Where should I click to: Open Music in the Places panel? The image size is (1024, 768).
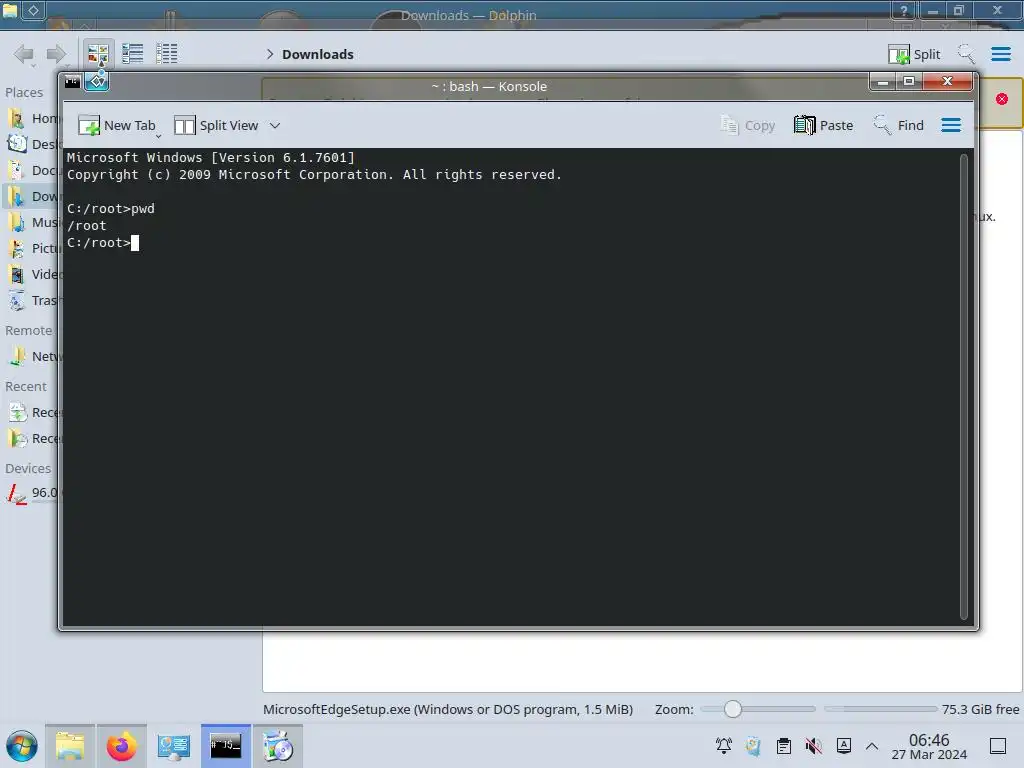[x=33, y=223]
